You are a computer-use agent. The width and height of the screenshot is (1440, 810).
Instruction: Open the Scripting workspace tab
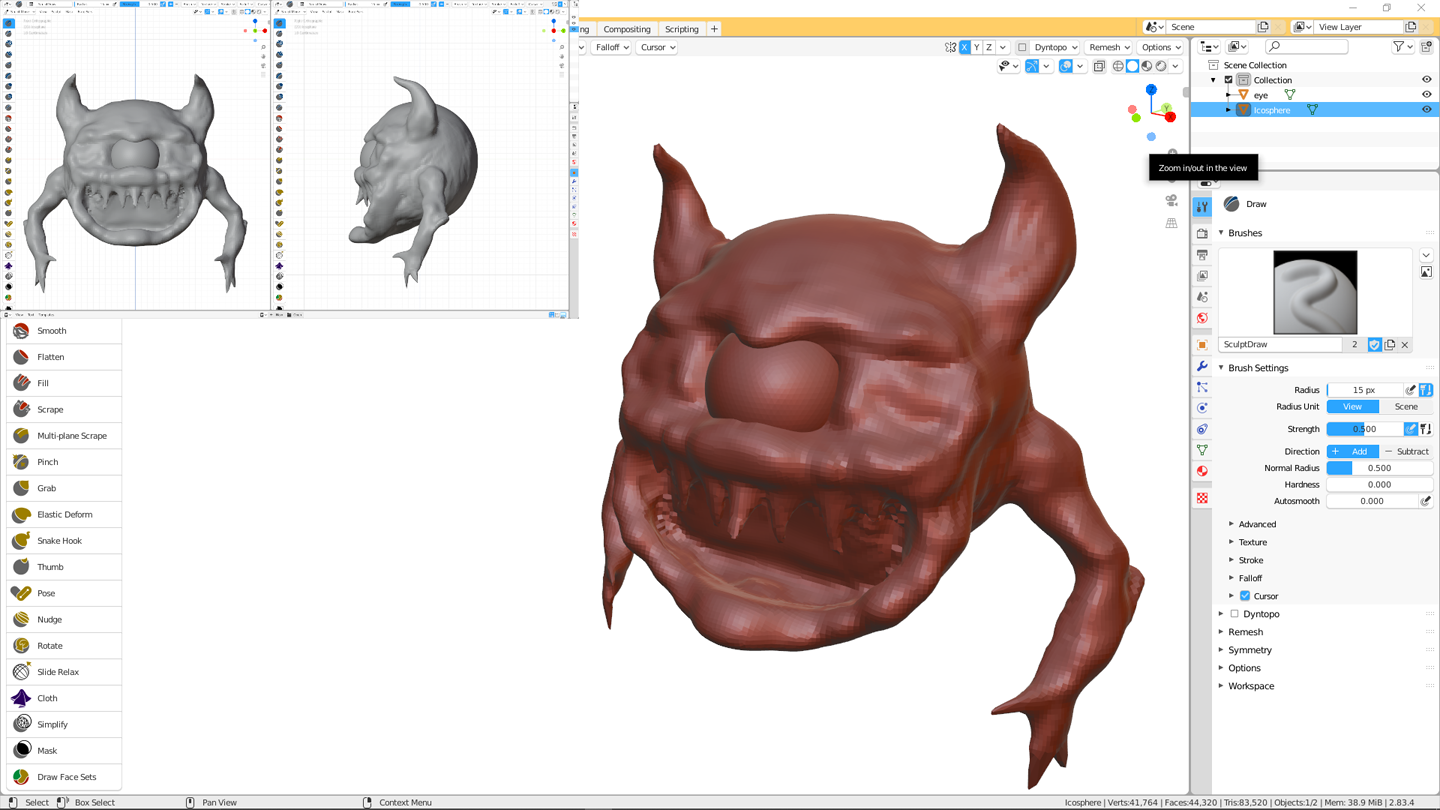coord(682,29)
